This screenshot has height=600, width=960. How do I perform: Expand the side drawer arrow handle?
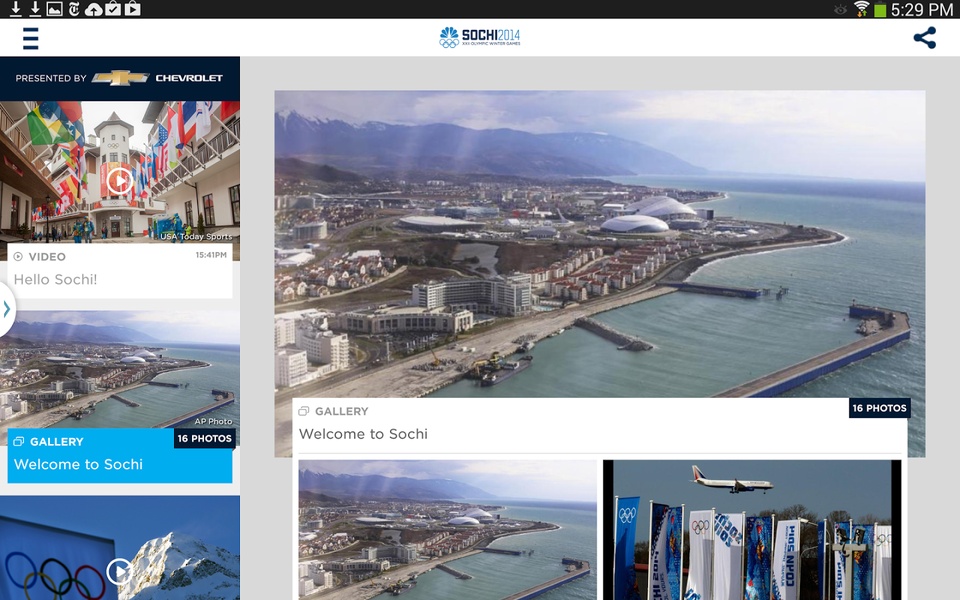tap(7, 309)
